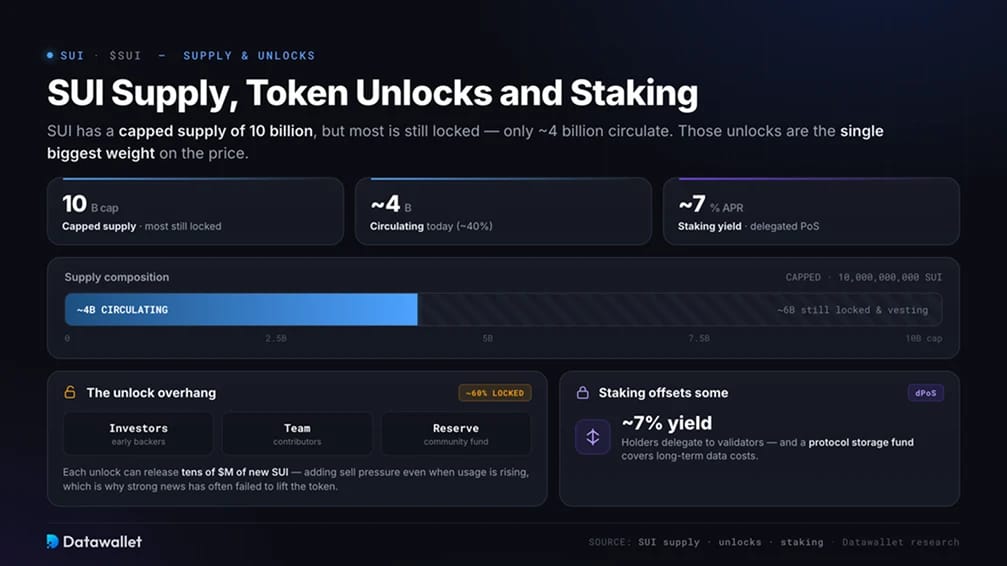Select the 10 B cap Capped supply card

click(195, 211)
